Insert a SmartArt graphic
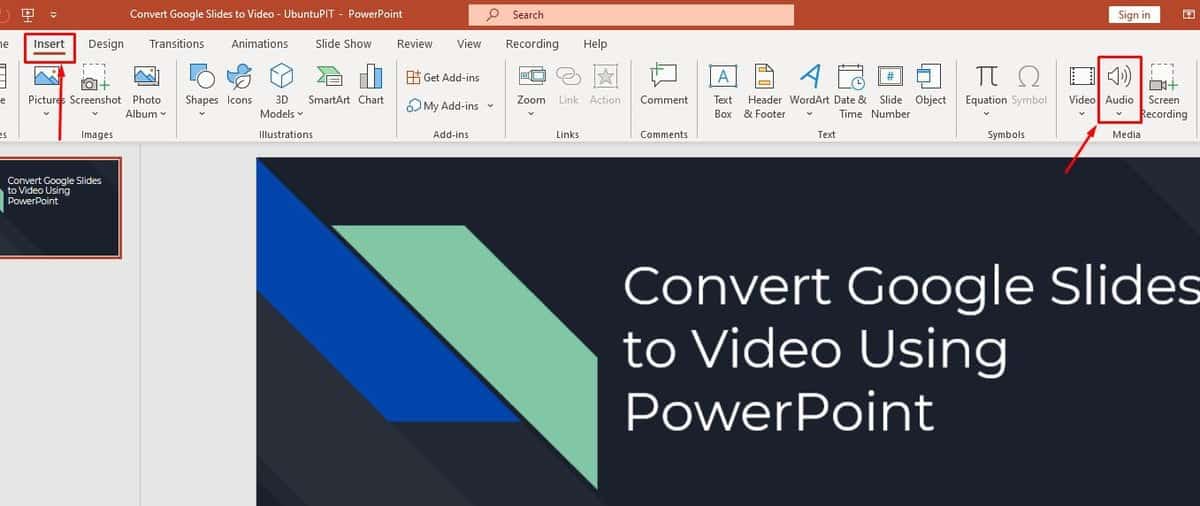The image size is (1200, 506). (x=328, y=85)
